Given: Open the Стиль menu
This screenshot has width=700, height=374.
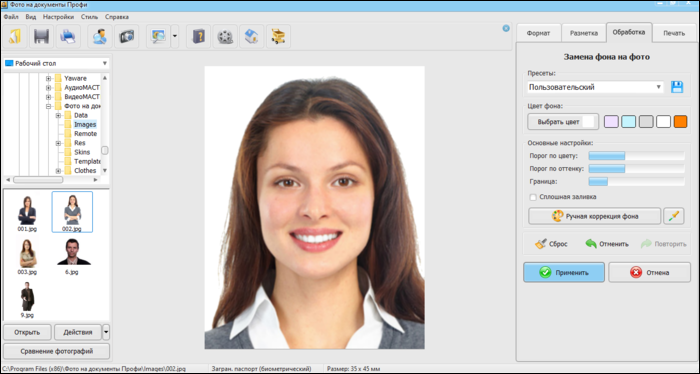Looking at the screenshot, I should 89,17.
